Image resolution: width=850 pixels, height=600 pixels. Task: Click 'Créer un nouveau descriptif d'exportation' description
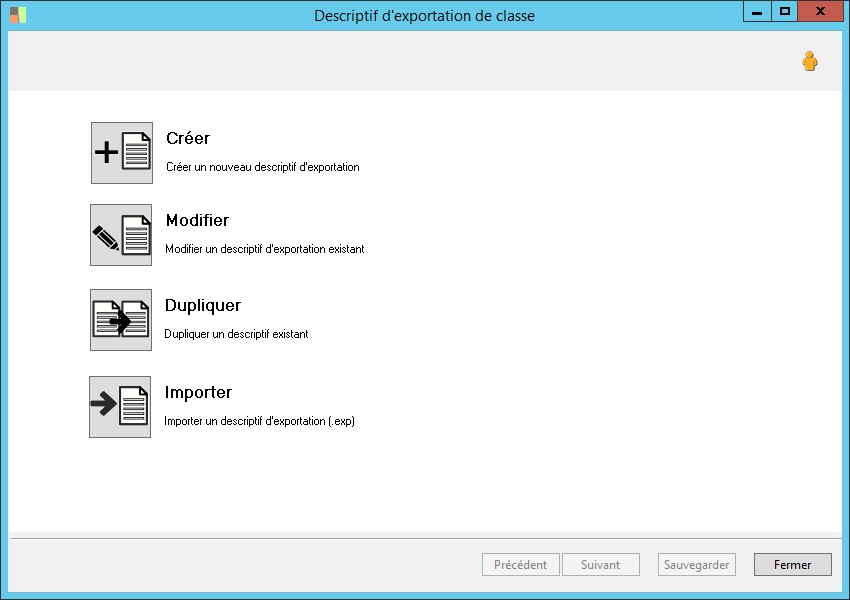coord(263,167)
